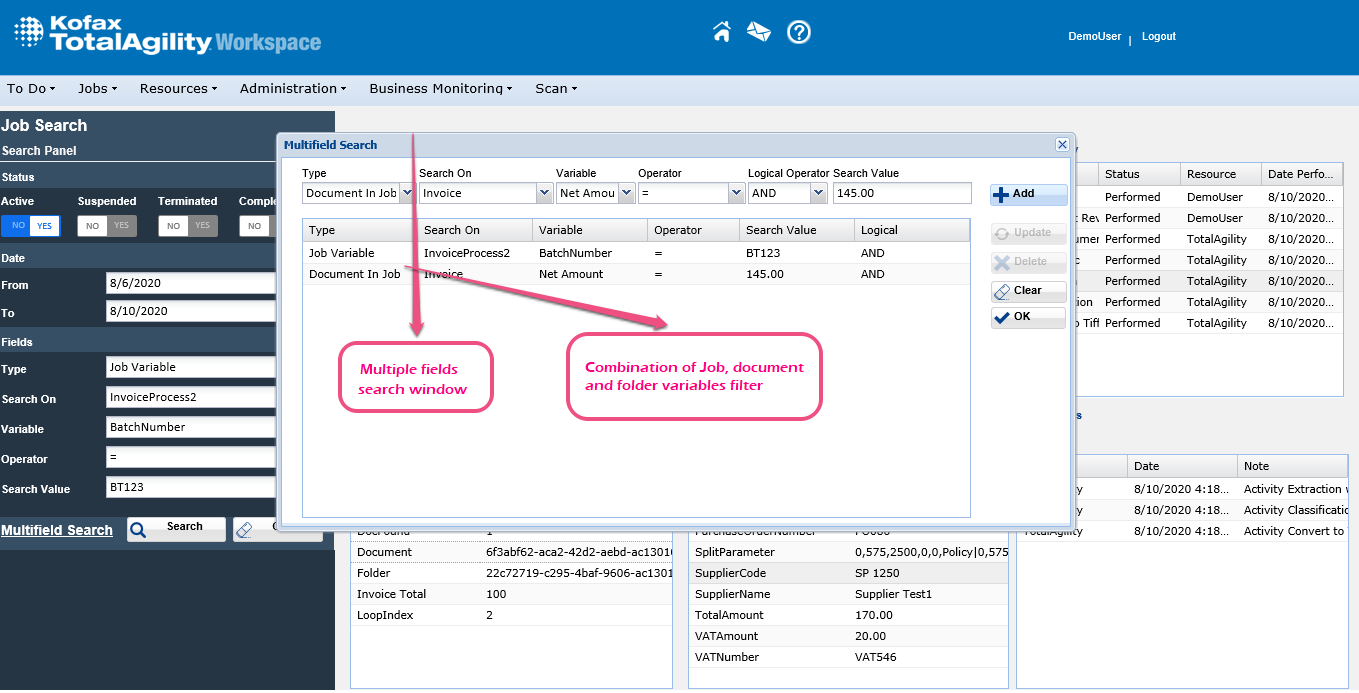Image resolution: width=1359 pixels, height=693 pixels.
Task: Click the Search Value field containing 145.00
Action: click(901, 193)
